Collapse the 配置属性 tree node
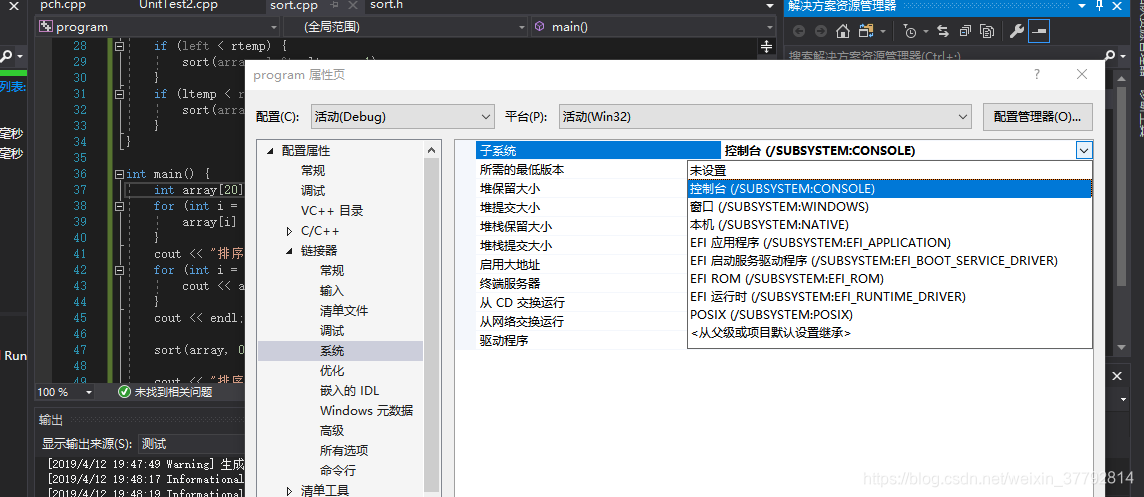1144x497 pixels. coord(271,151)
